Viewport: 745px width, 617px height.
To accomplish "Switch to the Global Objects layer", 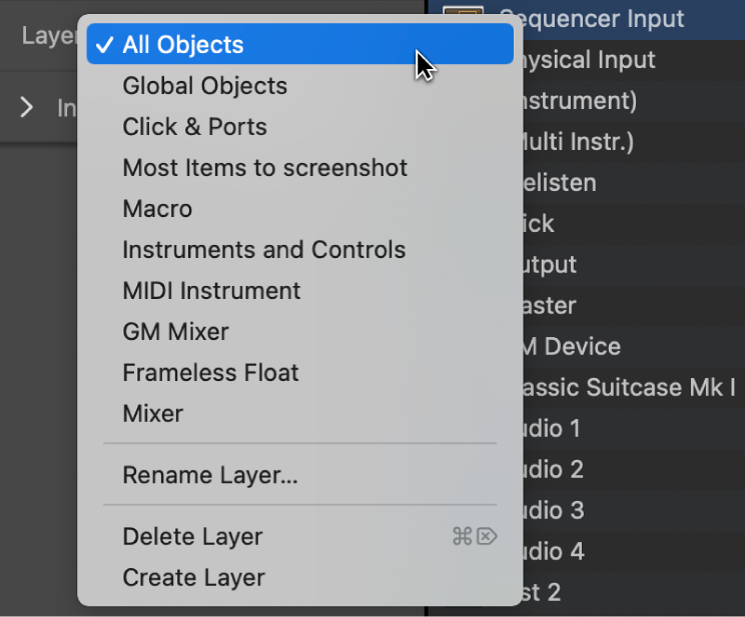I will point(204,86).
